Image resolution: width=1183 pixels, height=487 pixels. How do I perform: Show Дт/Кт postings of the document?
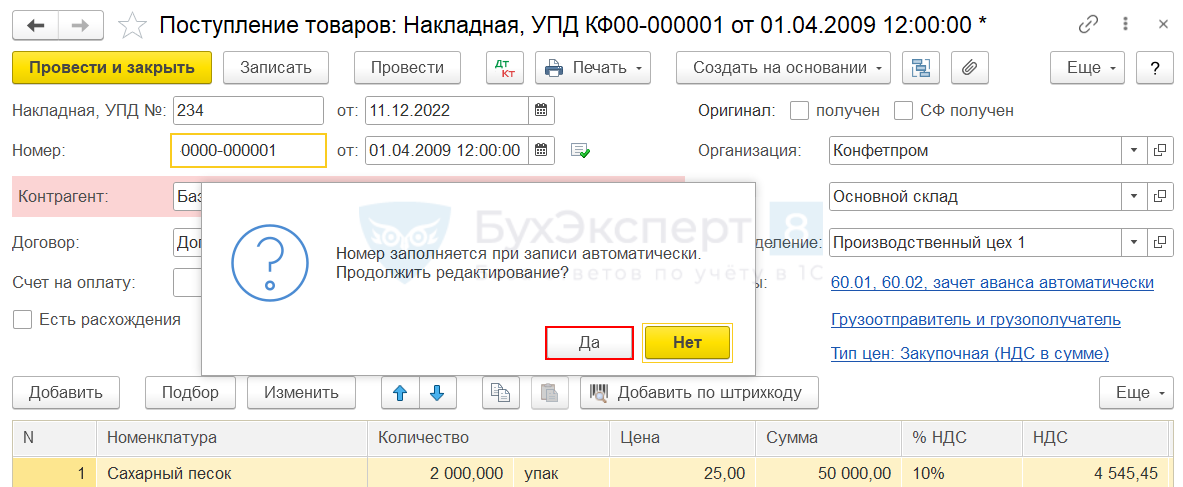tap(503, 67)
